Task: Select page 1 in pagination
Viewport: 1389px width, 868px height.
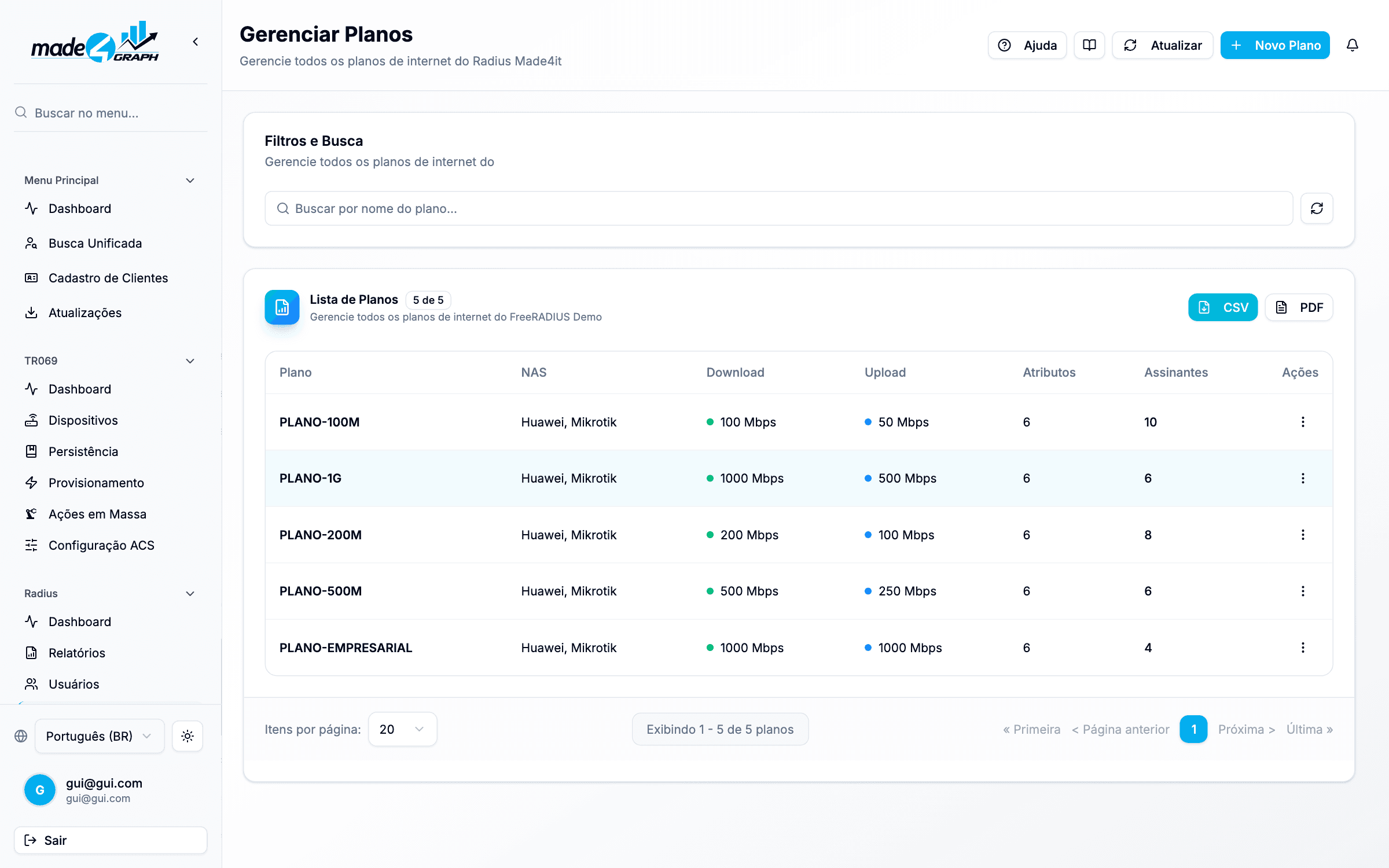Action: pyautogui.click(x=1193, y=729)
